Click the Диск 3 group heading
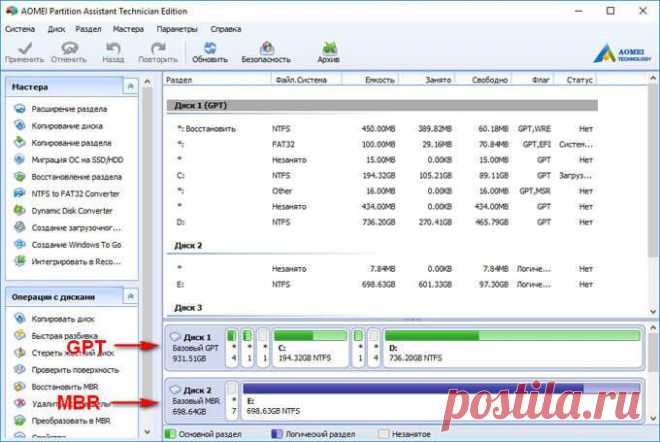This screenshot has width=660, height=442. pos(188,308)
